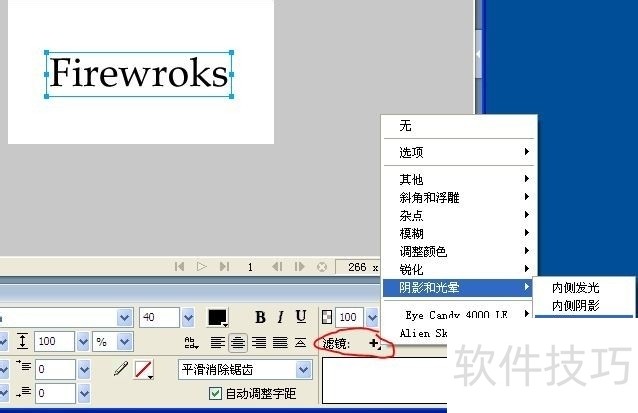Viewport: 638px width, 413px height.
Task: Click the font size field showing 40
Action: (159, 317)
